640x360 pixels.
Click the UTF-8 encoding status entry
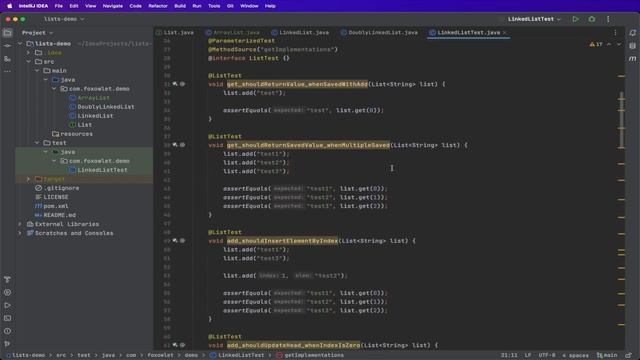[x=547, y=356]
